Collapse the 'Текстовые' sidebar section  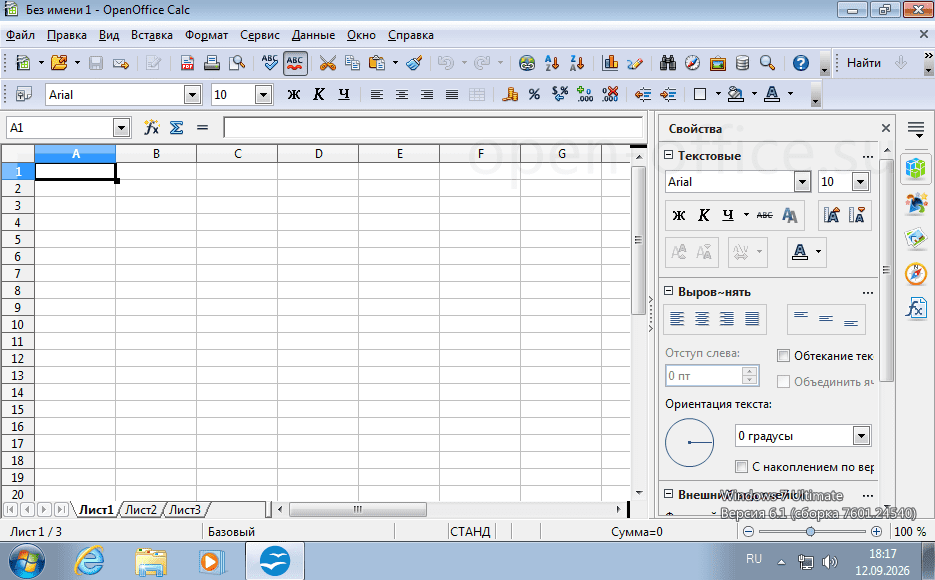(x=668, y=155)
